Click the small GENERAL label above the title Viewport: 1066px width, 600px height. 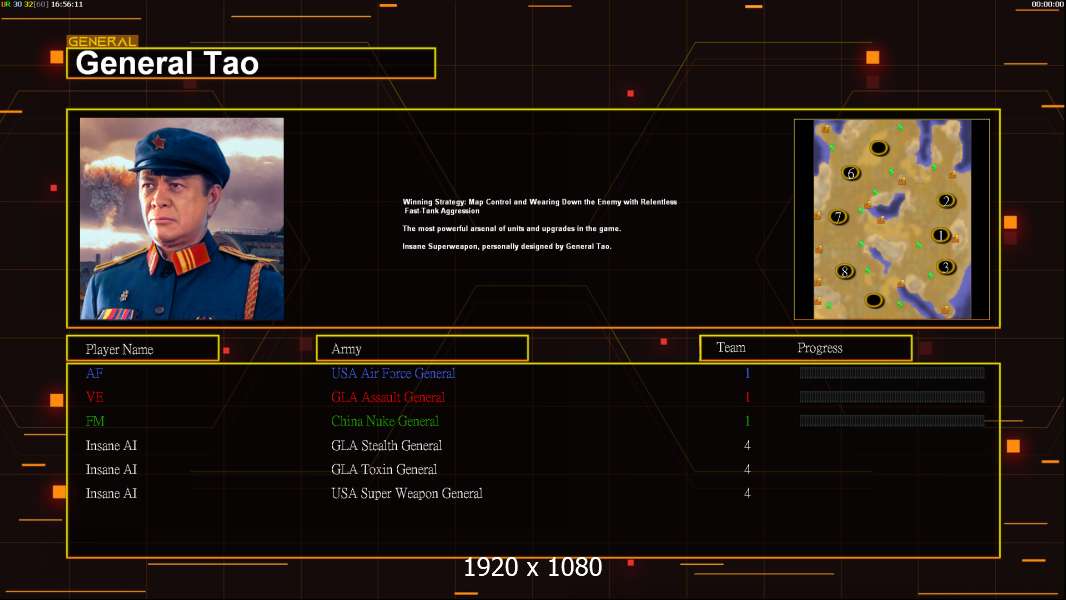[102, 41]
